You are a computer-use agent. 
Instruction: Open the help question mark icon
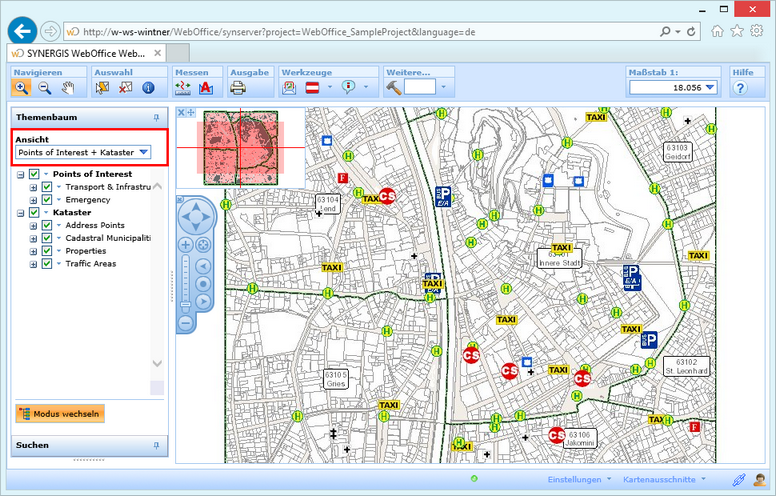[x=741, y=88]
